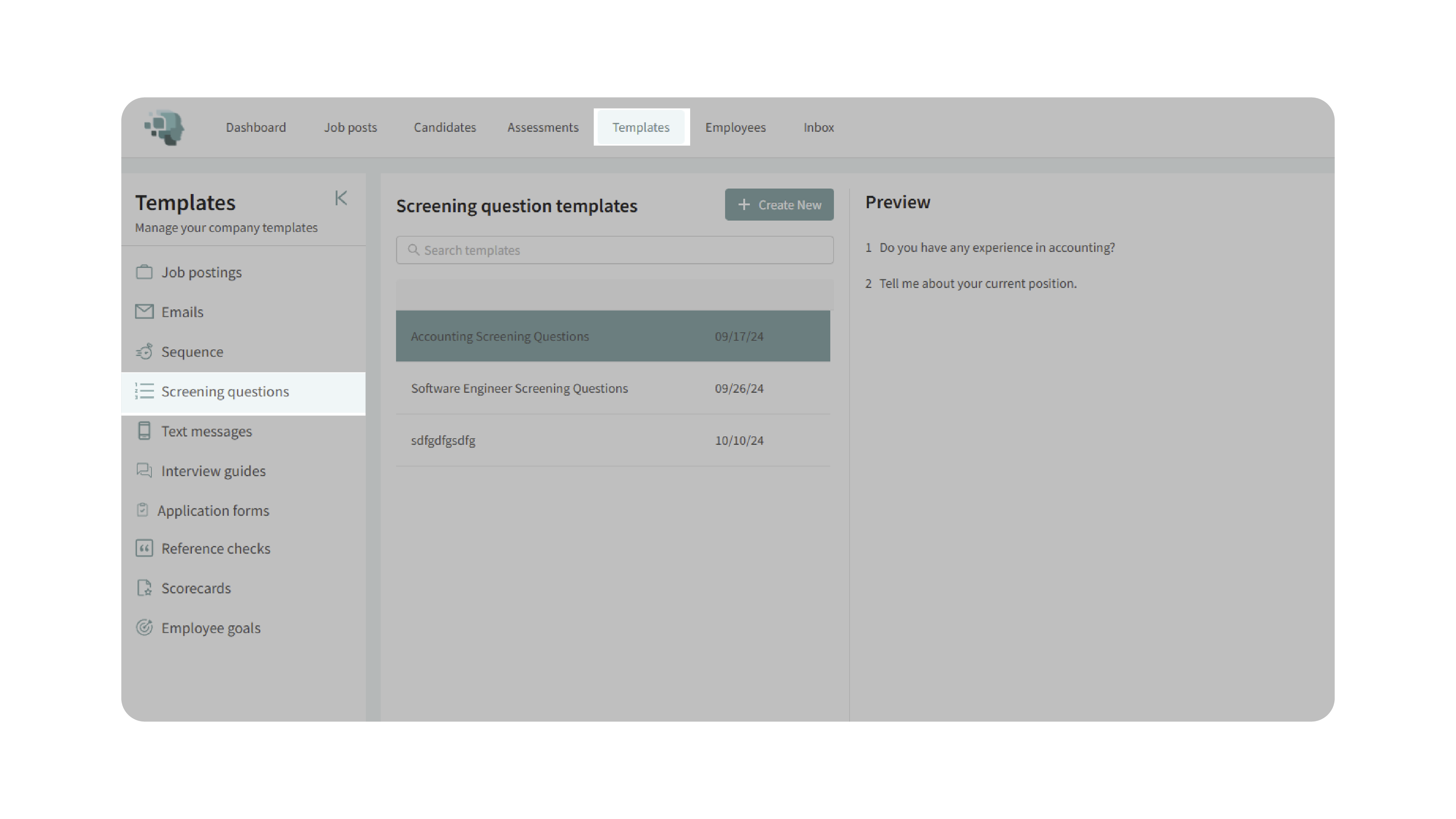Open the Inbox tab
1456x819 pixels.
[x=818, y=127]
